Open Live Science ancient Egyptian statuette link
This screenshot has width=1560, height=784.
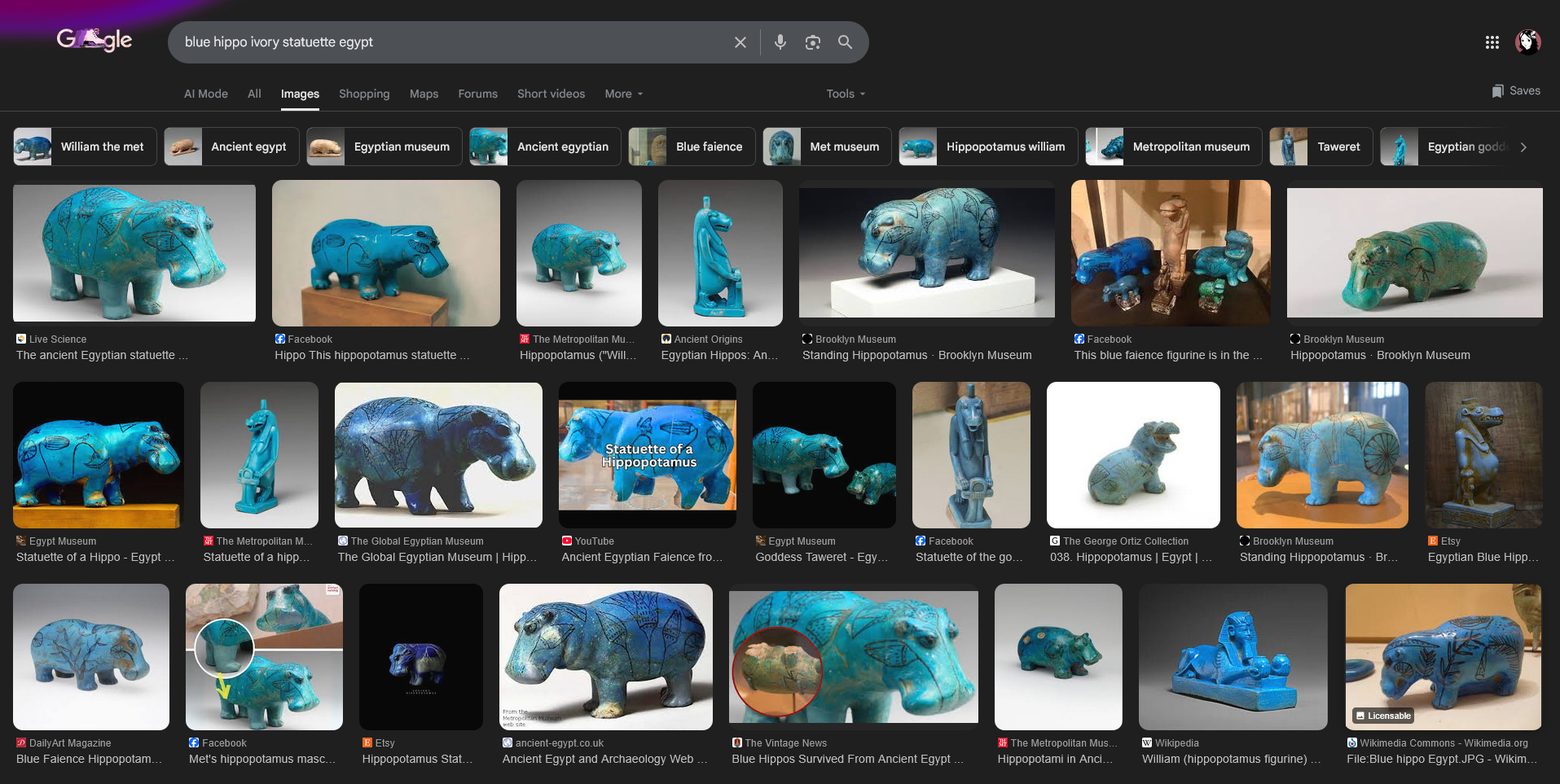click(x=102, y=355)
